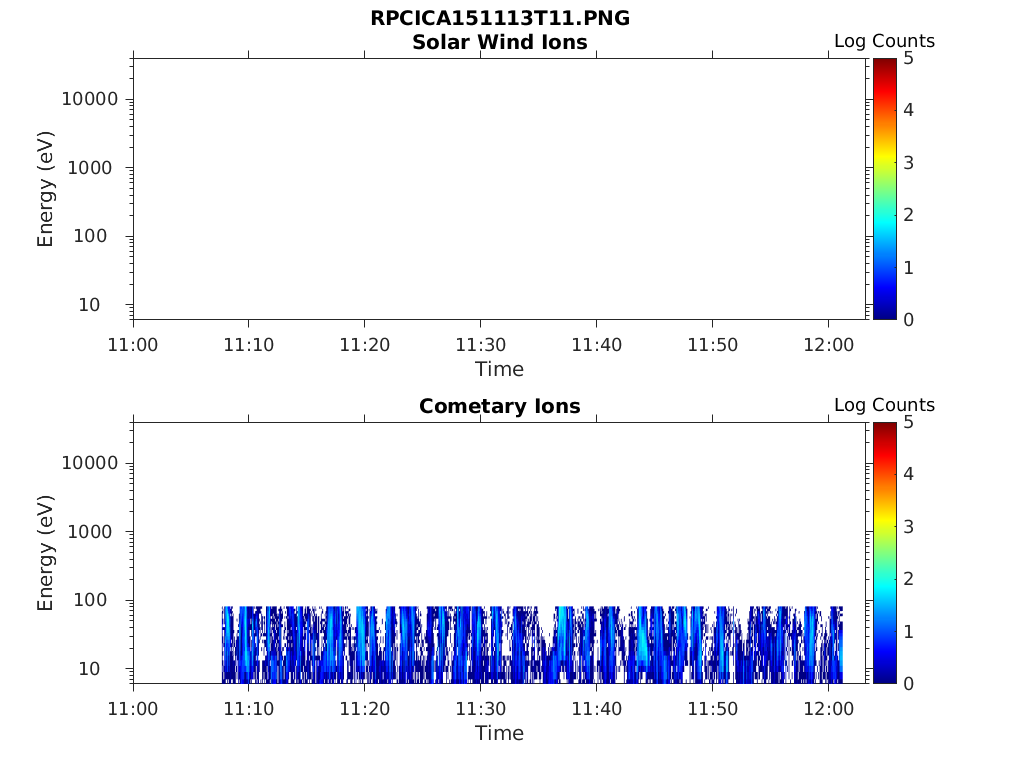Click the 0 label on Solar Wind colorbar

pyautogui.click(x=908, y=320)
